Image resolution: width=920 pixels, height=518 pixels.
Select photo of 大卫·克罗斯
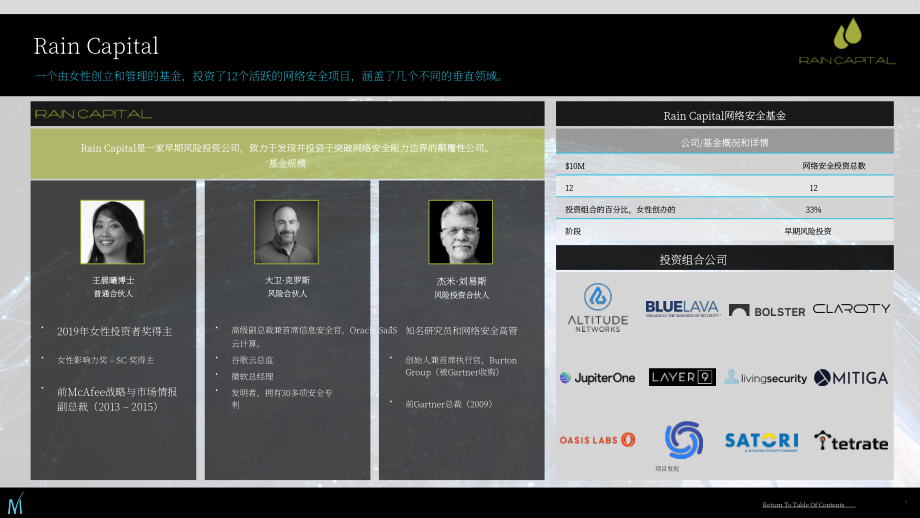click(x=286, y=232)
